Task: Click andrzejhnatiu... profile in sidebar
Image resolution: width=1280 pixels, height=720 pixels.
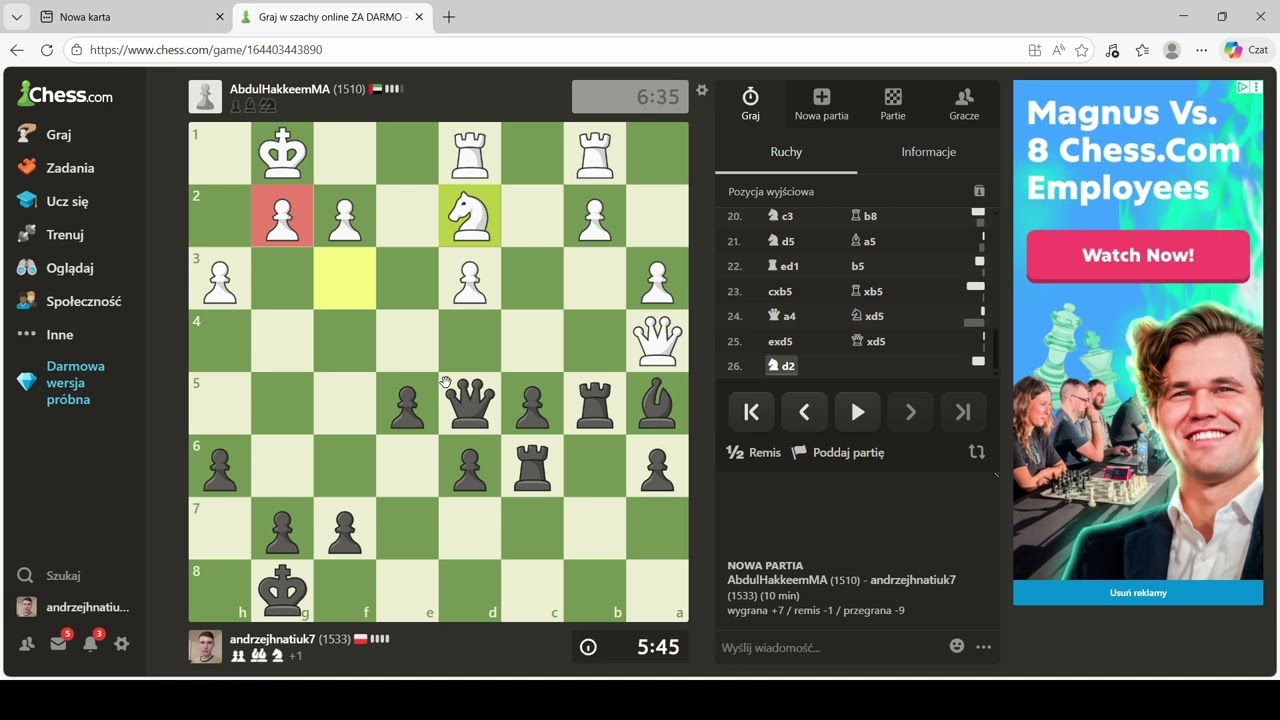Action: coord(73,607)
